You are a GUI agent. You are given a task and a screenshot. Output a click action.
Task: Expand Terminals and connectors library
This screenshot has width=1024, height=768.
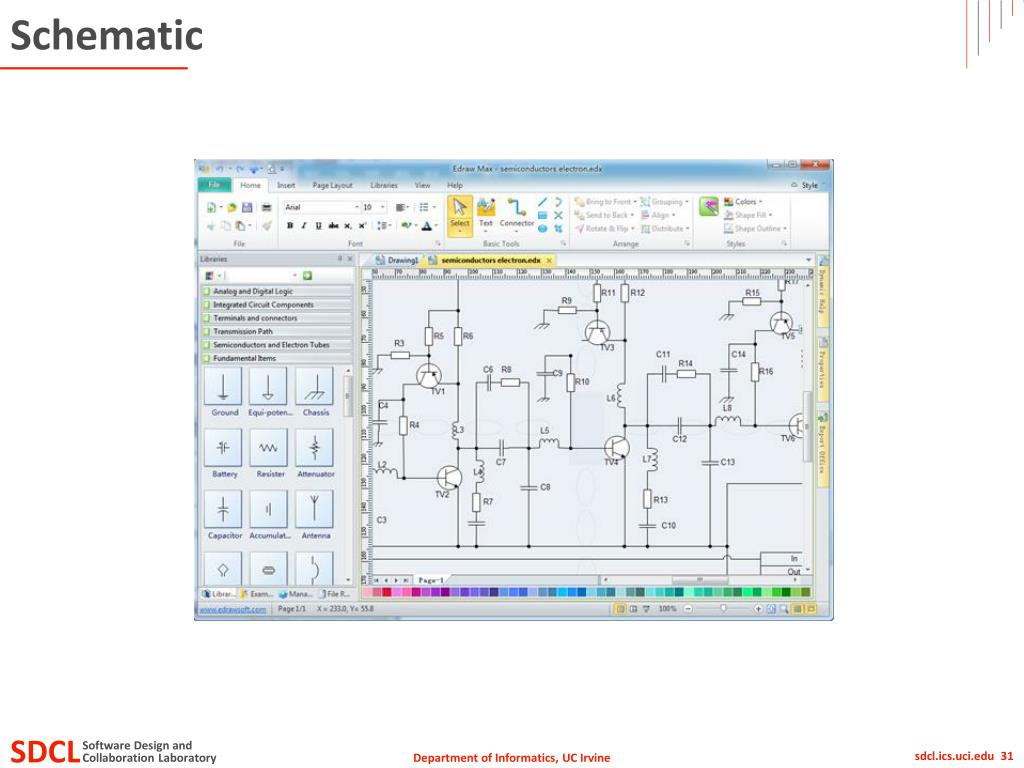tap(277, 318)
